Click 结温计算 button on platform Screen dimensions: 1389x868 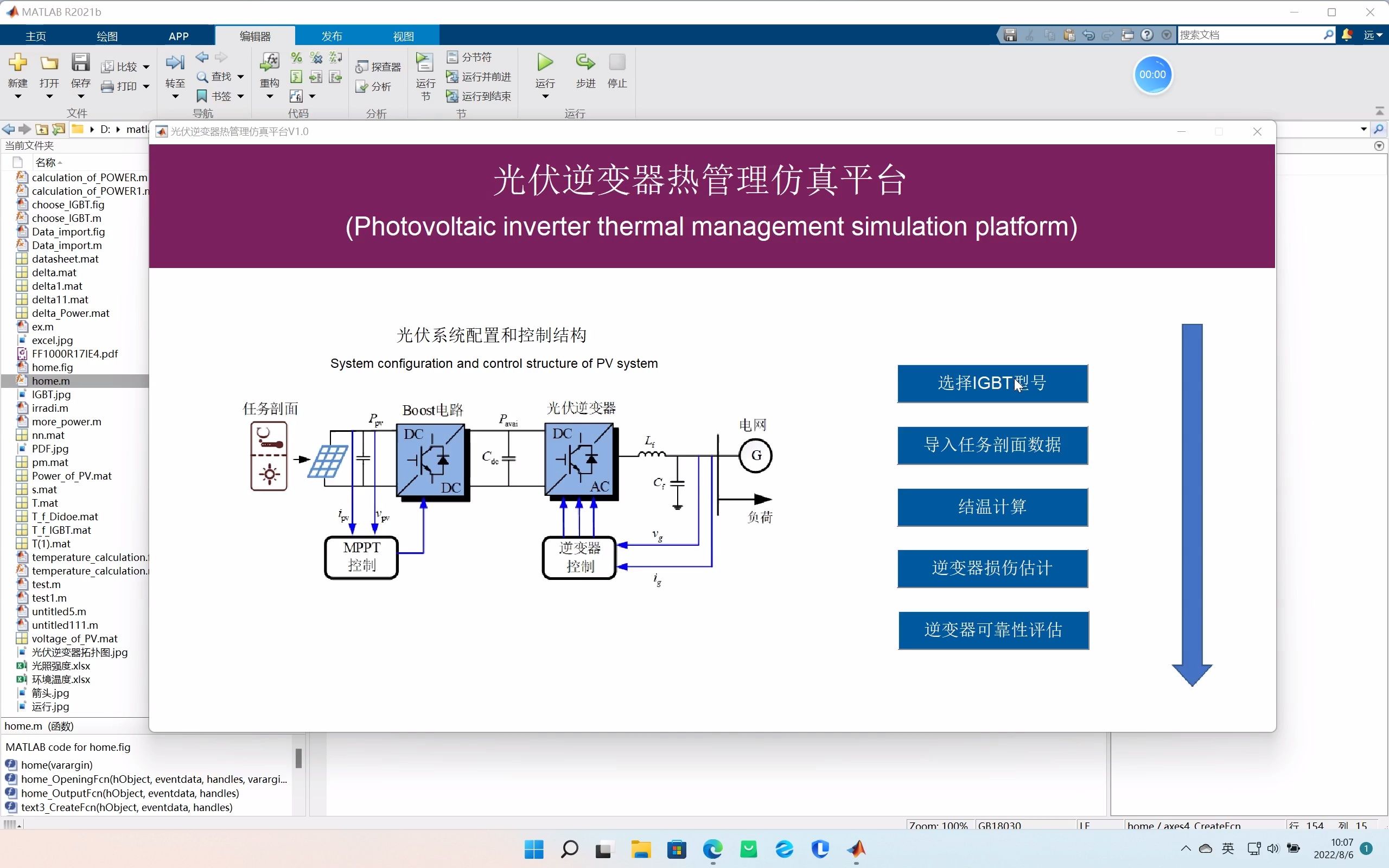tap(993, 506)
